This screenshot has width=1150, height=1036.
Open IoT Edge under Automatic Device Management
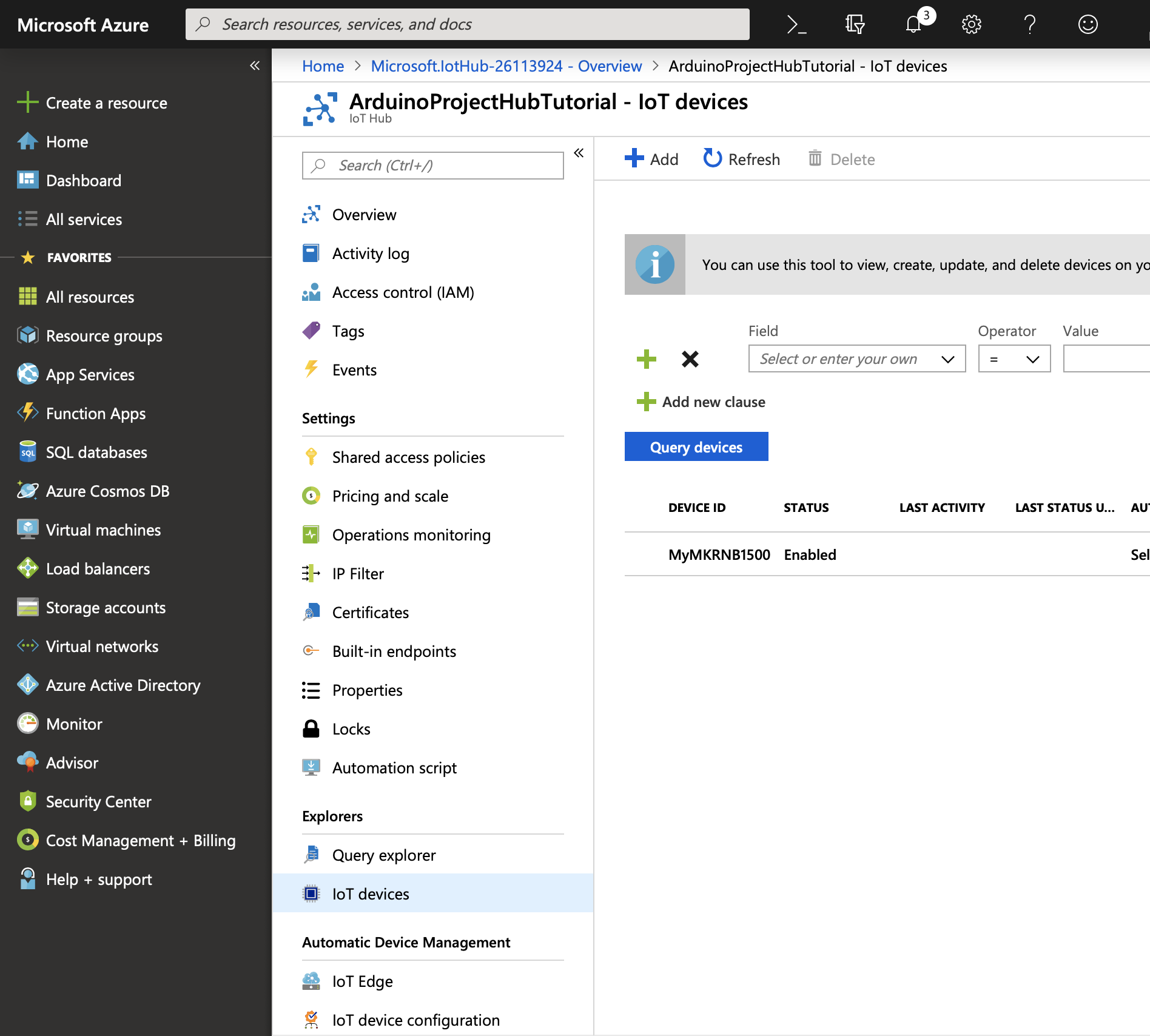pyautogui.click(x=361, y=981)
